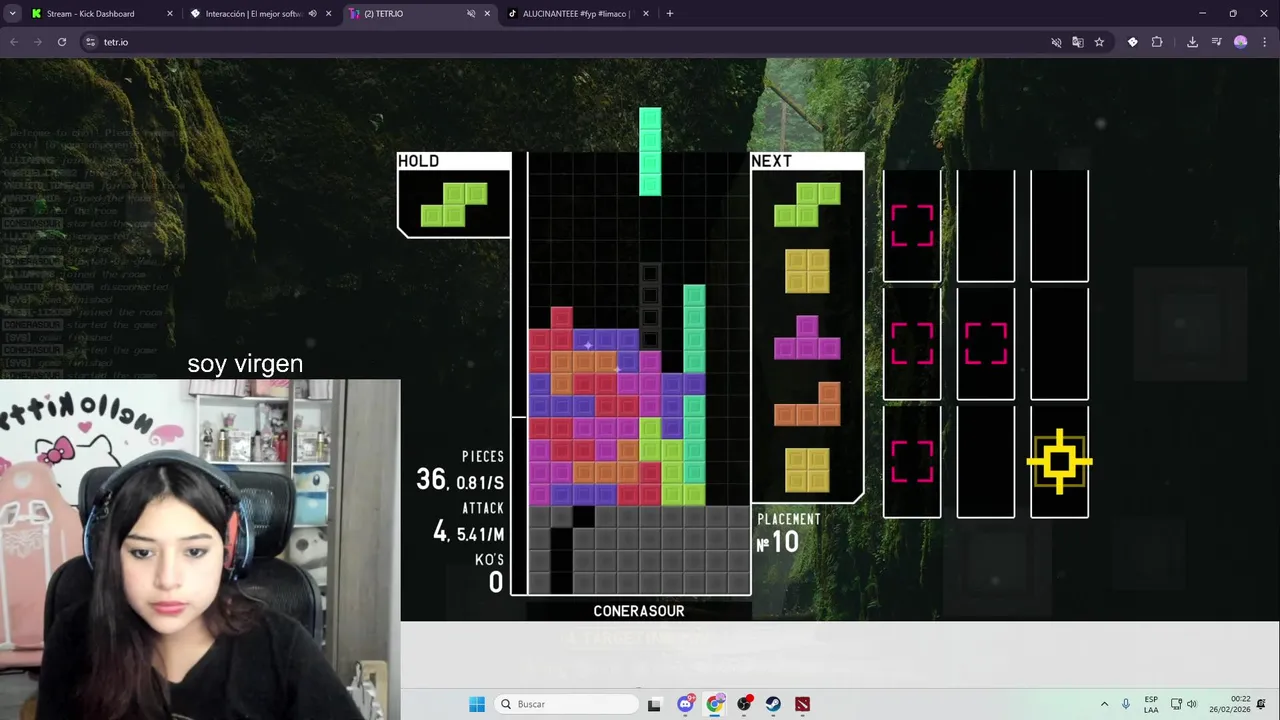Go forward in browser history

click(38, 42)
